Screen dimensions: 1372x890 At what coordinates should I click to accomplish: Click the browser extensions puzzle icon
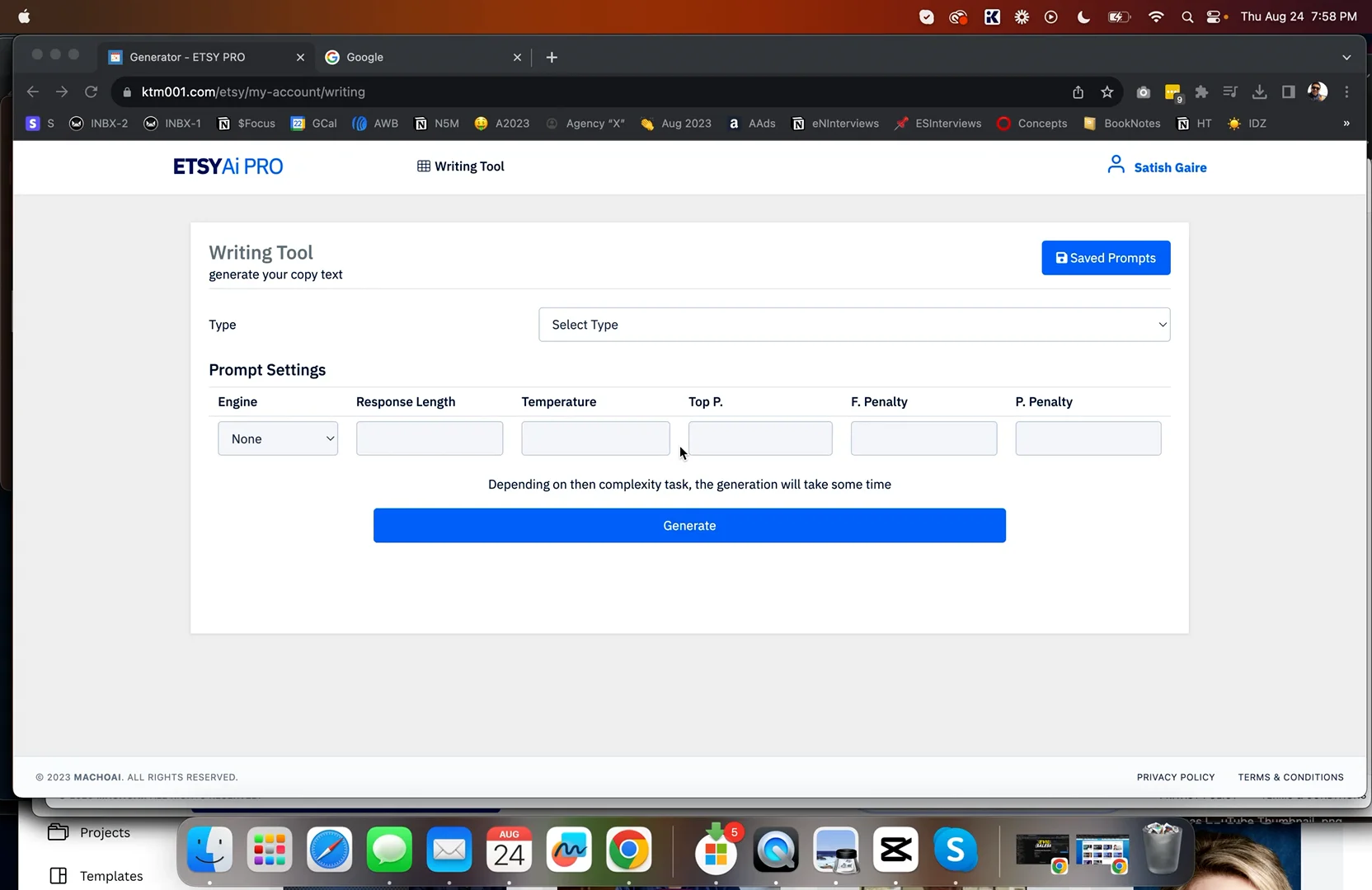1201,91
